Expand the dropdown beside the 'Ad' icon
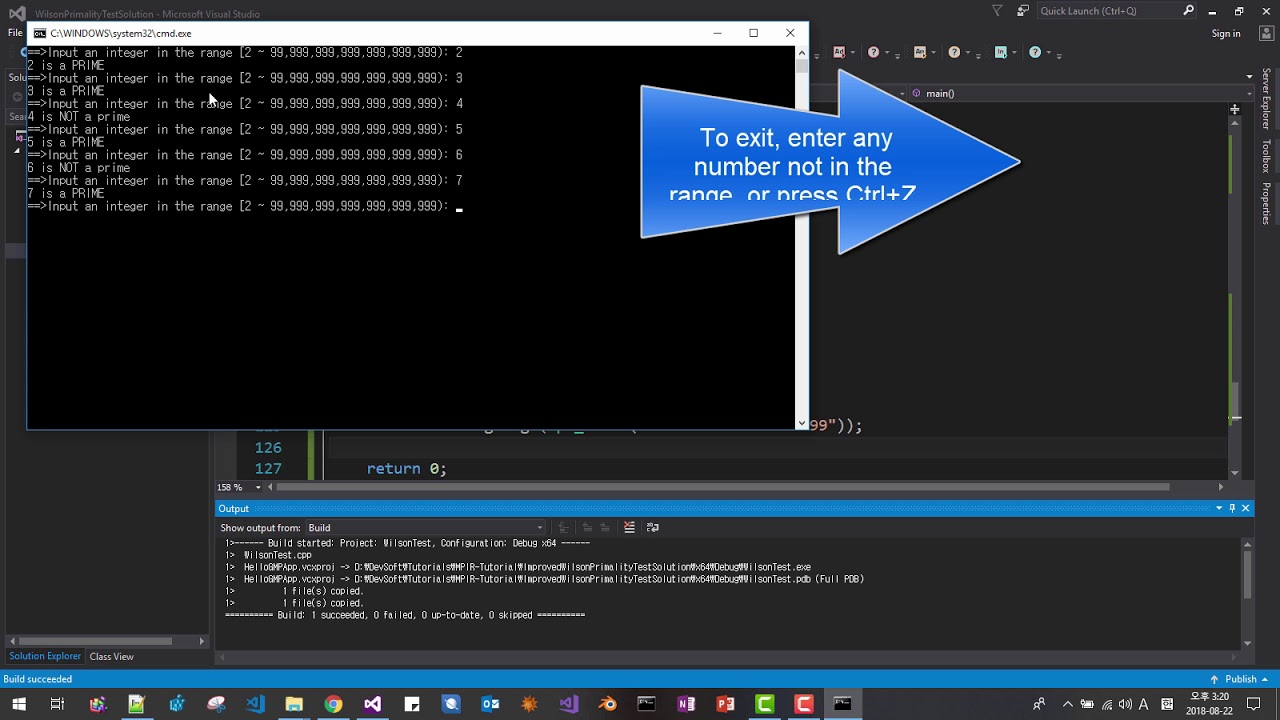The image size is (1280, 720). 854,54
